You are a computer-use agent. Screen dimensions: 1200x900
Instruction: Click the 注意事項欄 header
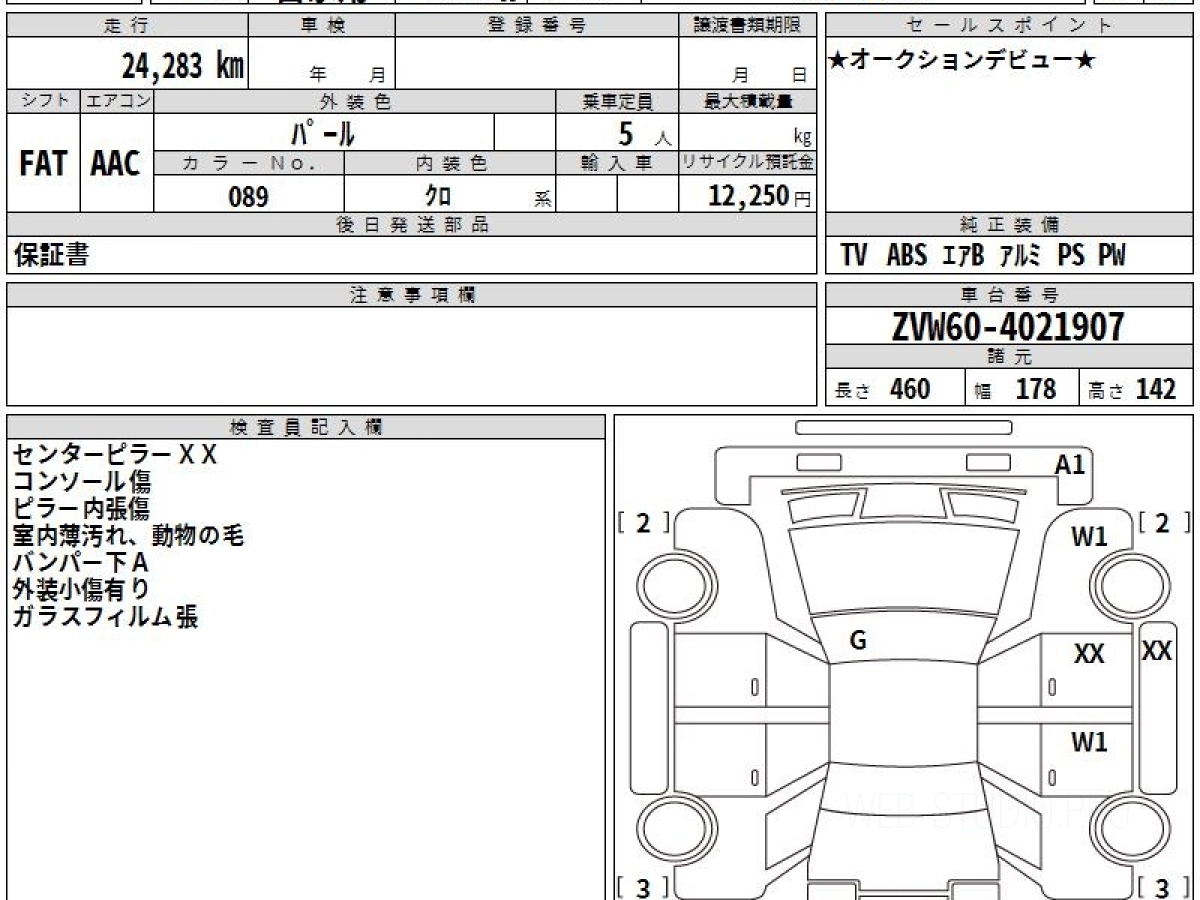(412, 295)
